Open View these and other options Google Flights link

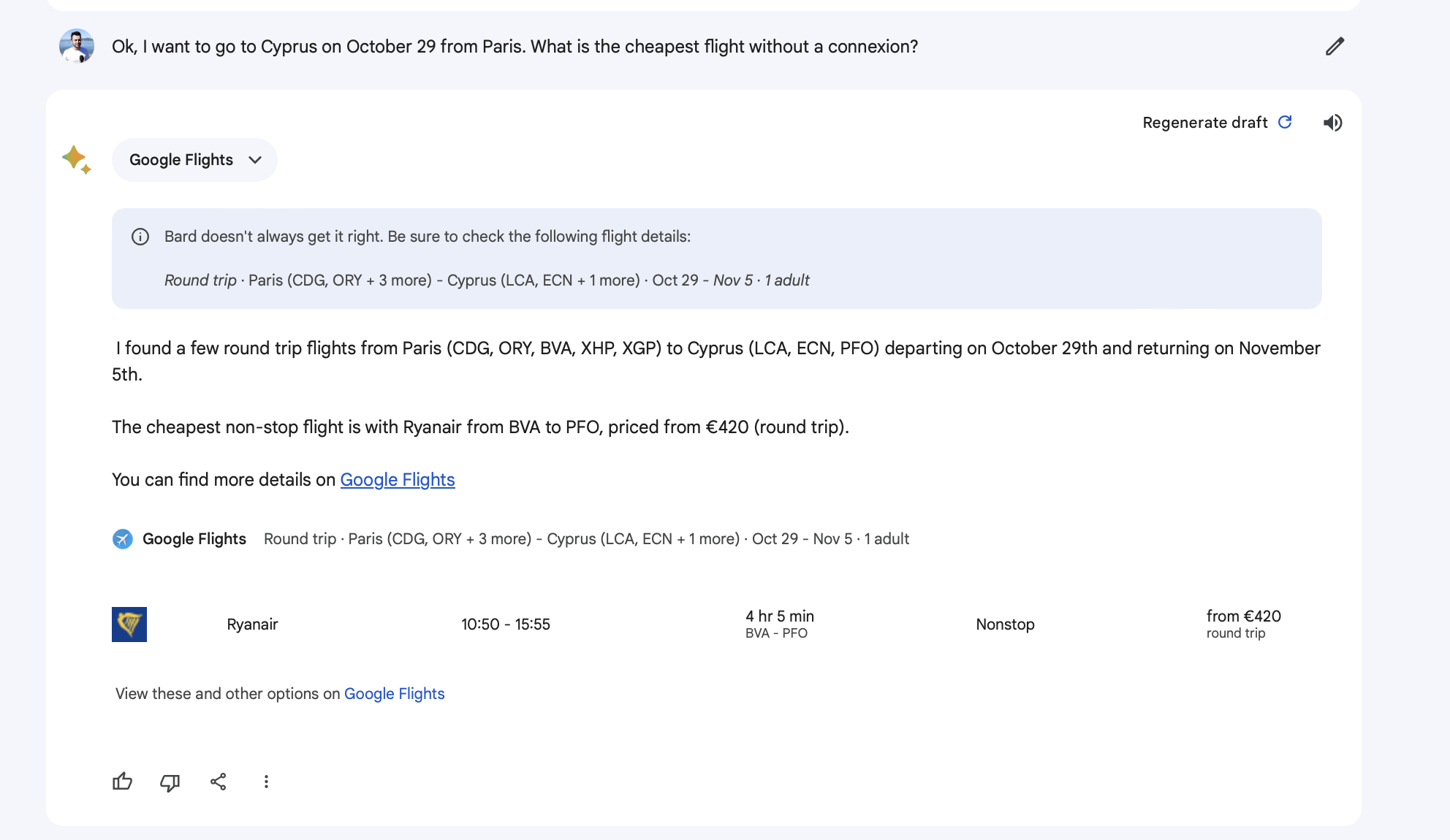395,694
